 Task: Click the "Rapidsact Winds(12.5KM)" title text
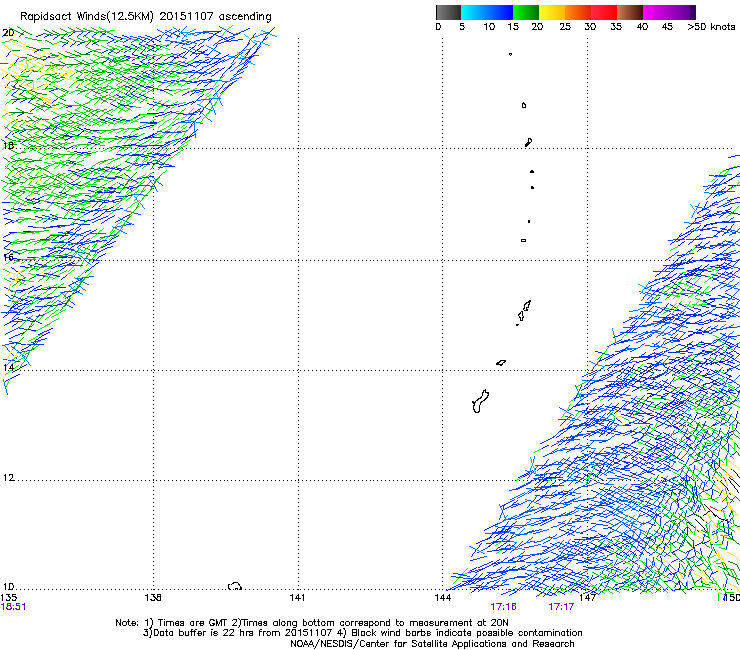click(x=87, y=17)
